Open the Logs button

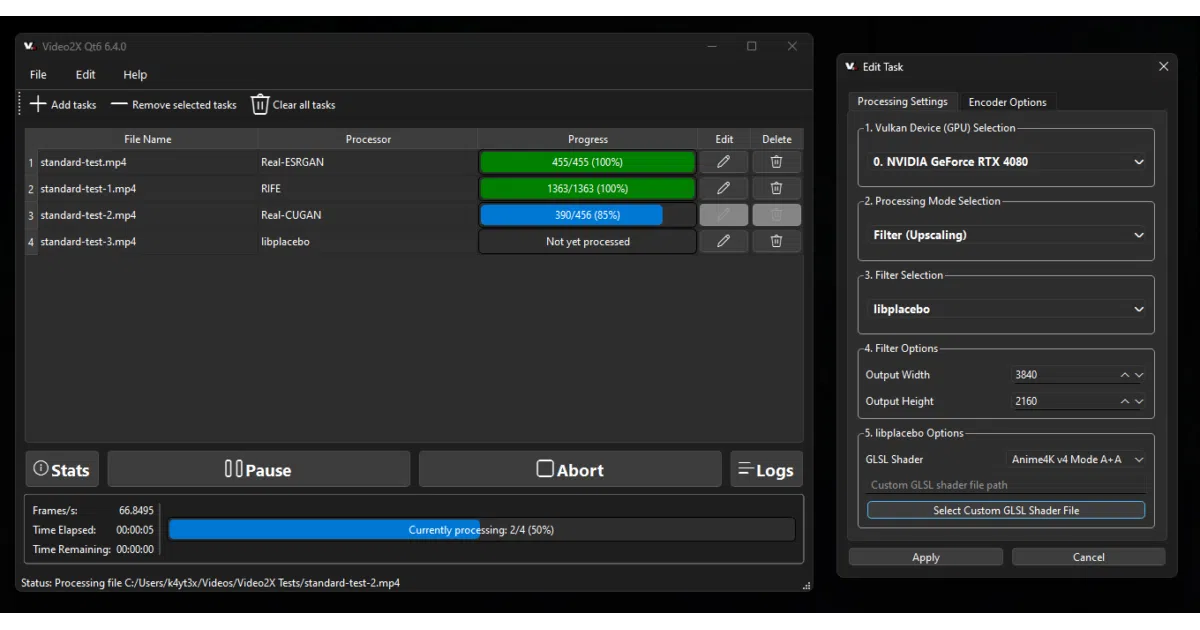(x=767, y=469)
